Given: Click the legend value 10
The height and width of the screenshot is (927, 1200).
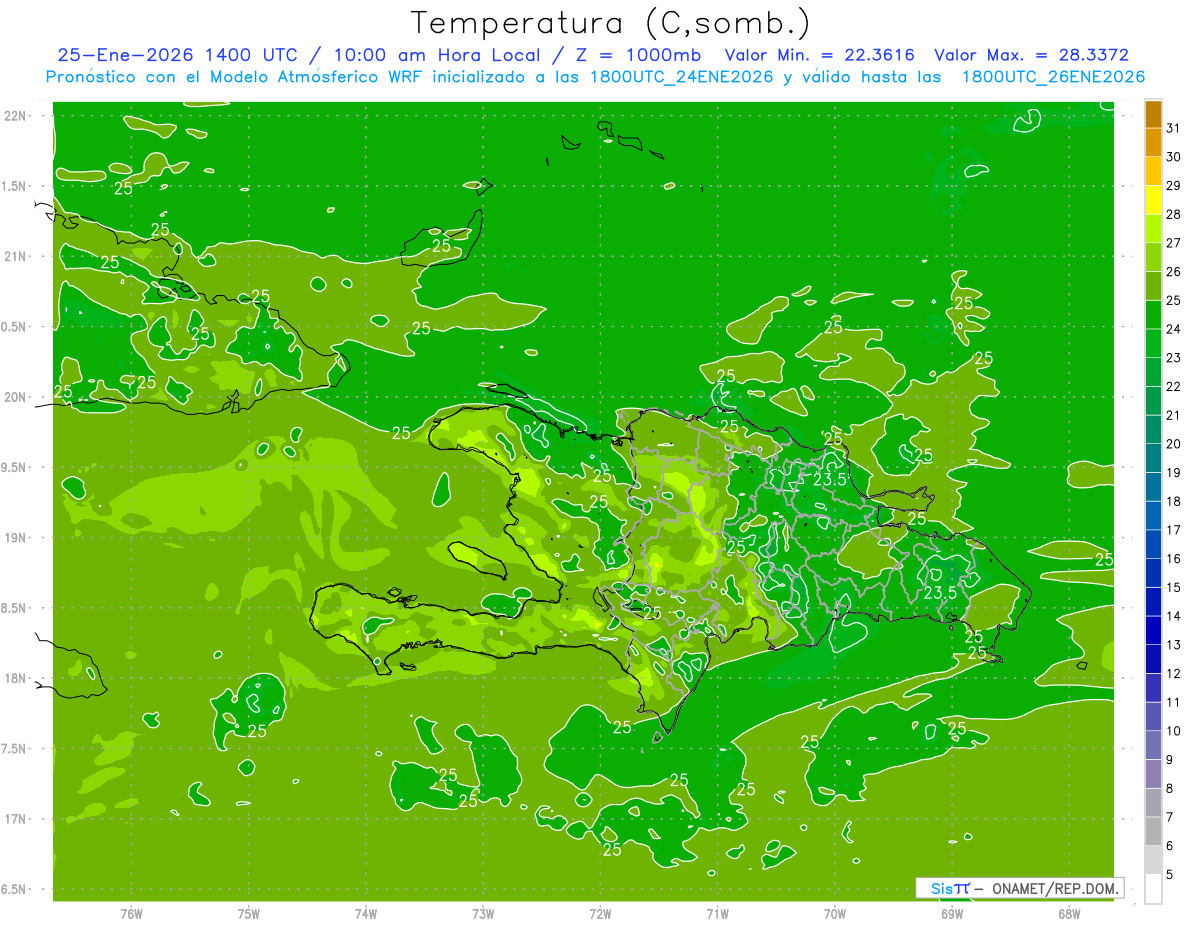Looking at the screenshot, I should [x=1173, y=731].
